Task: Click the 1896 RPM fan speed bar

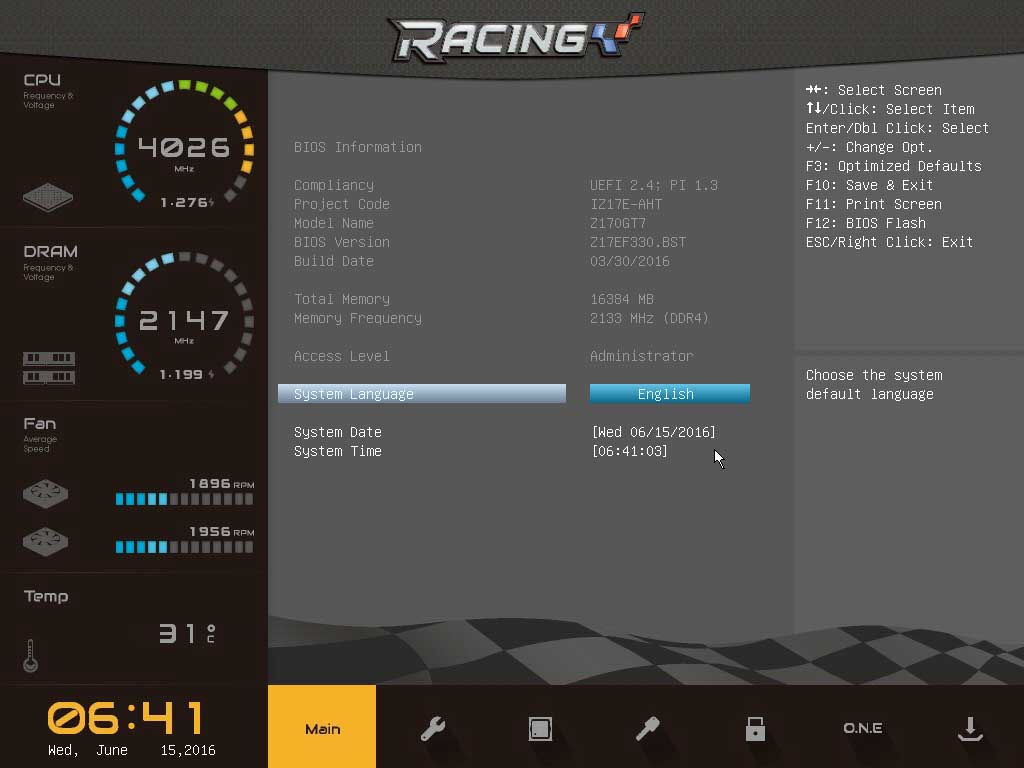Action: [184, 500]
